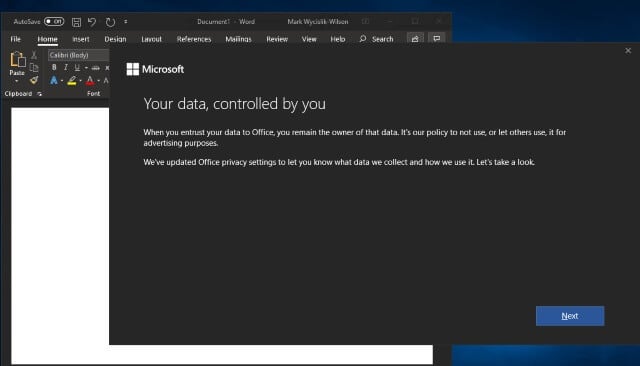Screen dimensions: 640x366
Task: Open the font color dropdown arrow
Action: (x=99, y=81)
